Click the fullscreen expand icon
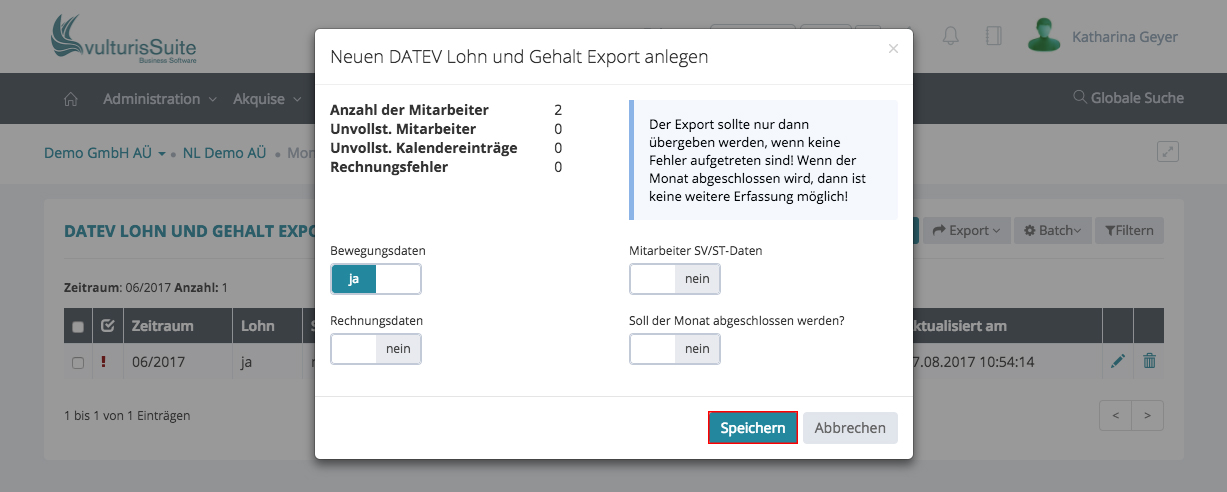 [x=1168, y=152]
